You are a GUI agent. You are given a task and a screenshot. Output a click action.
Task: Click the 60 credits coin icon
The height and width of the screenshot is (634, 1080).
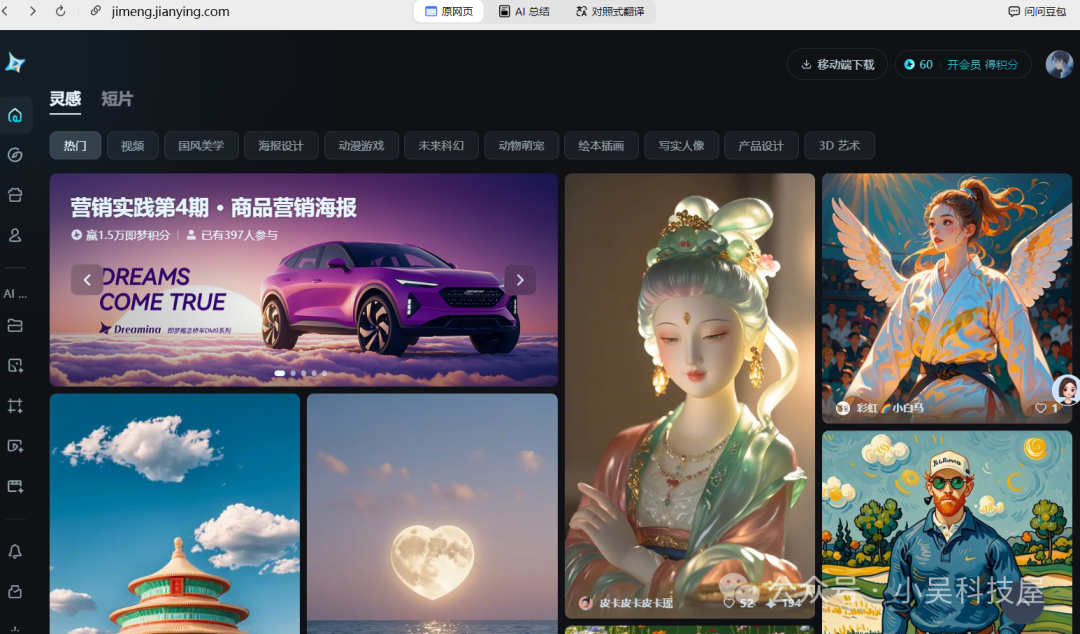909,64
